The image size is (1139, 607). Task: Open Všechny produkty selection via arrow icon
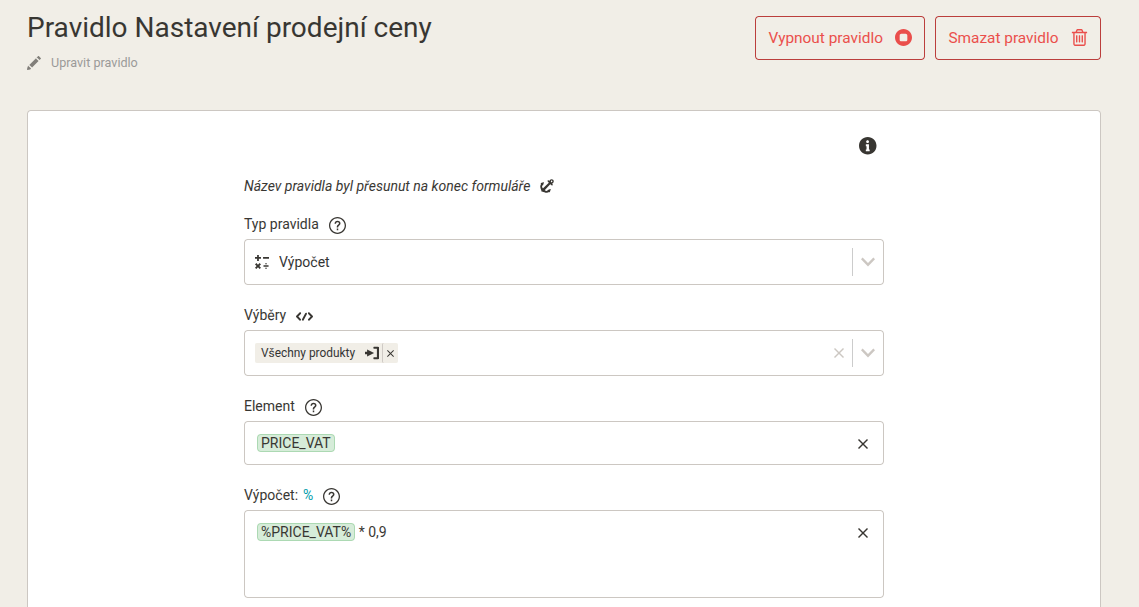point(372,353)
